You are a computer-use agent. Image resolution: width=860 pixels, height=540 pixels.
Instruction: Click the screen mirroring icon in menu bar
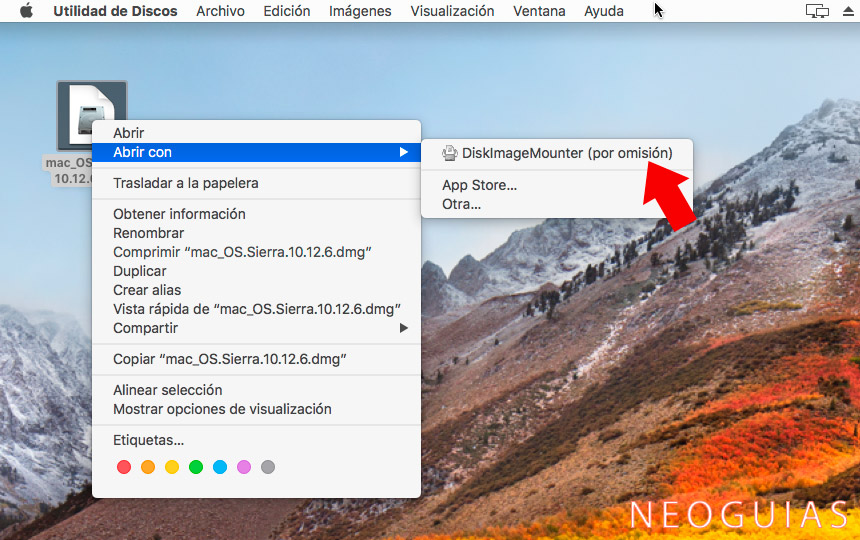[817, 11]
